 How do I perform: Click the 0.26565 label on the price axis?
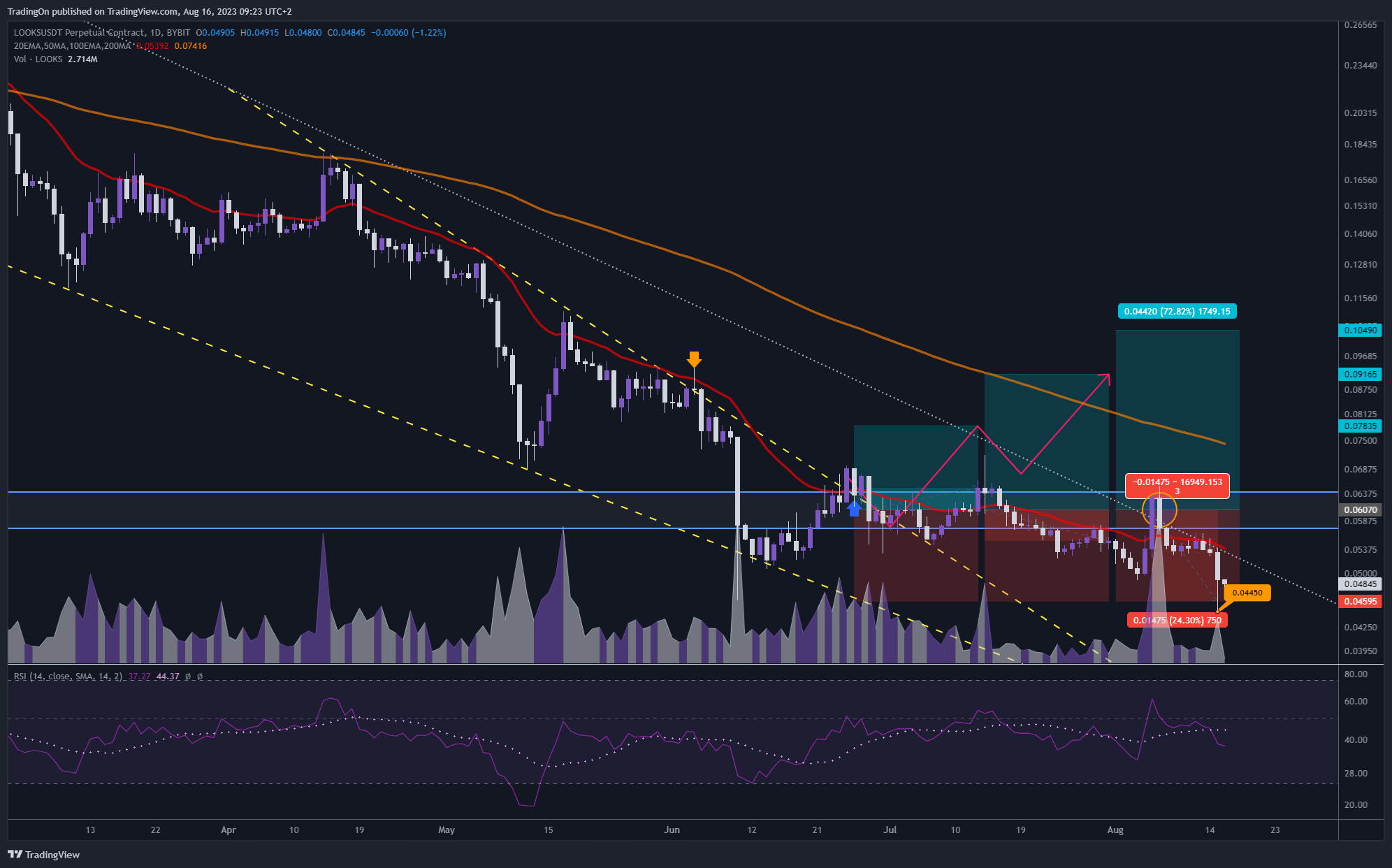[x=1361, y=25]
